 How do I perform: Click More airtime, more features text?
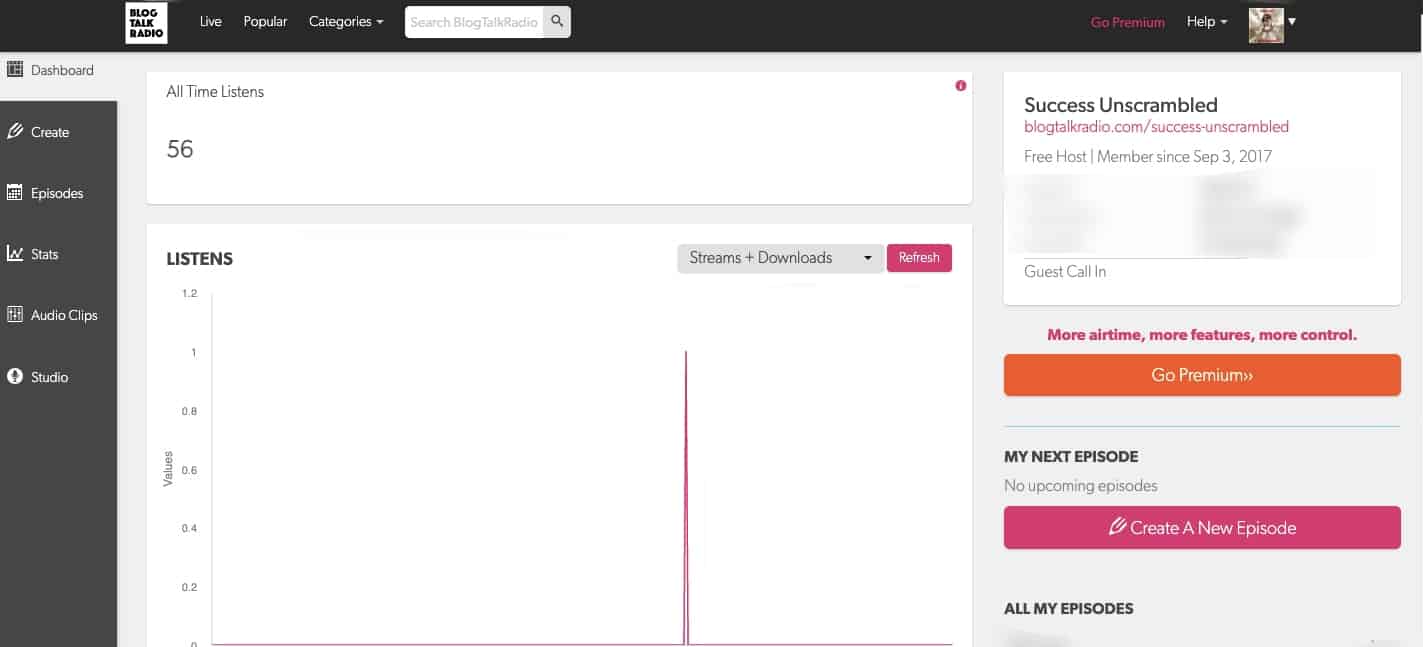pyautogui.click(x=1202, y=335)
